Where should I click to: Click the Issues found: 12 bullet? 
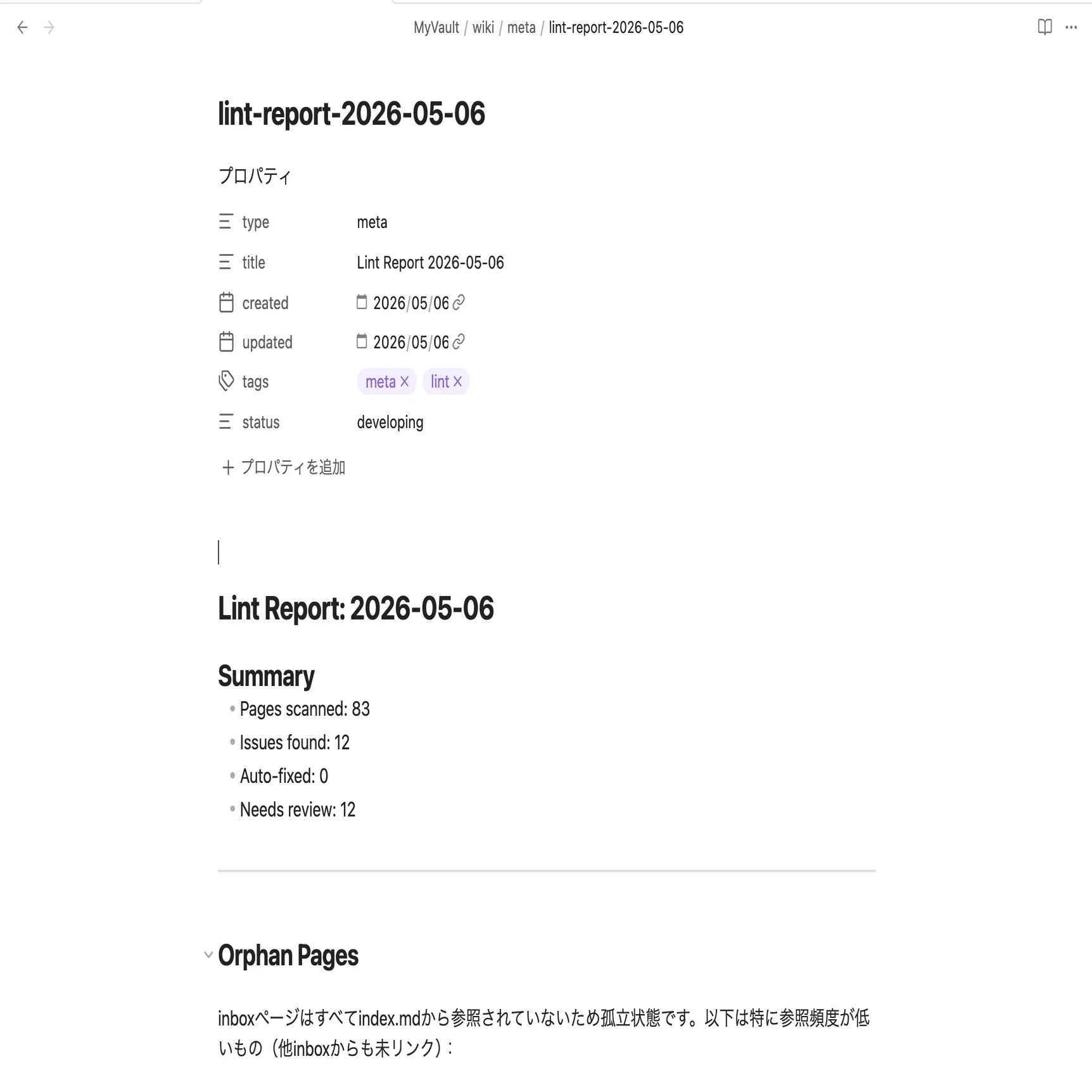[x=295, y=742]
